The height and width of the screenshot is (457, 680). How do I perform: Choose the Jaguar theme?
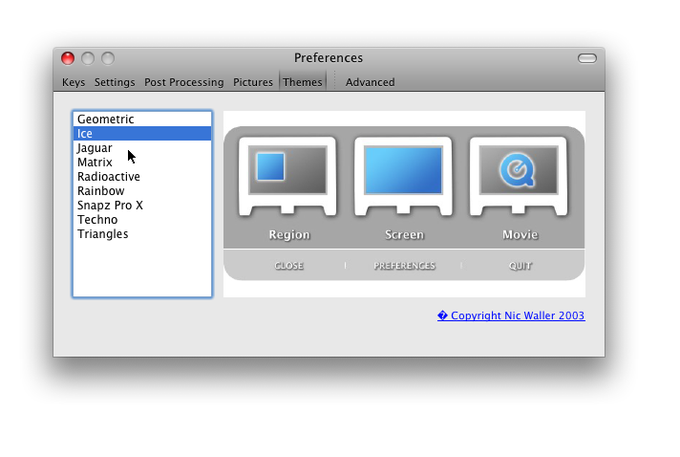142,148
